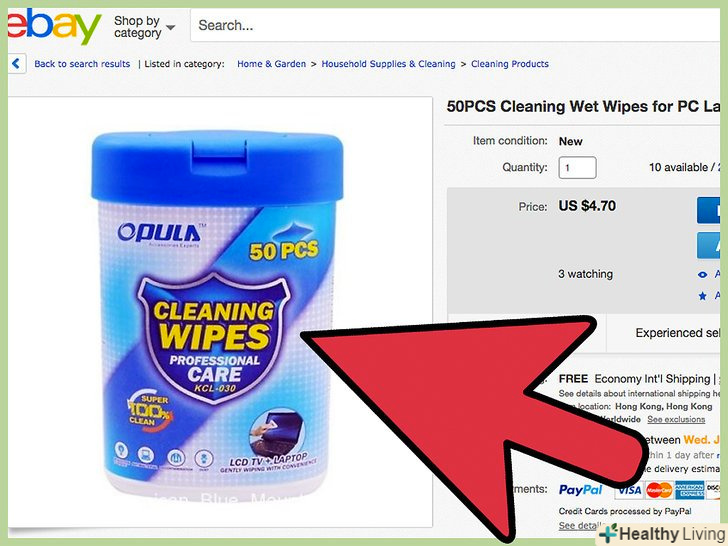Click Back to search results link
The height and width of the screenshot is (546, 728).
pos(82,64)
